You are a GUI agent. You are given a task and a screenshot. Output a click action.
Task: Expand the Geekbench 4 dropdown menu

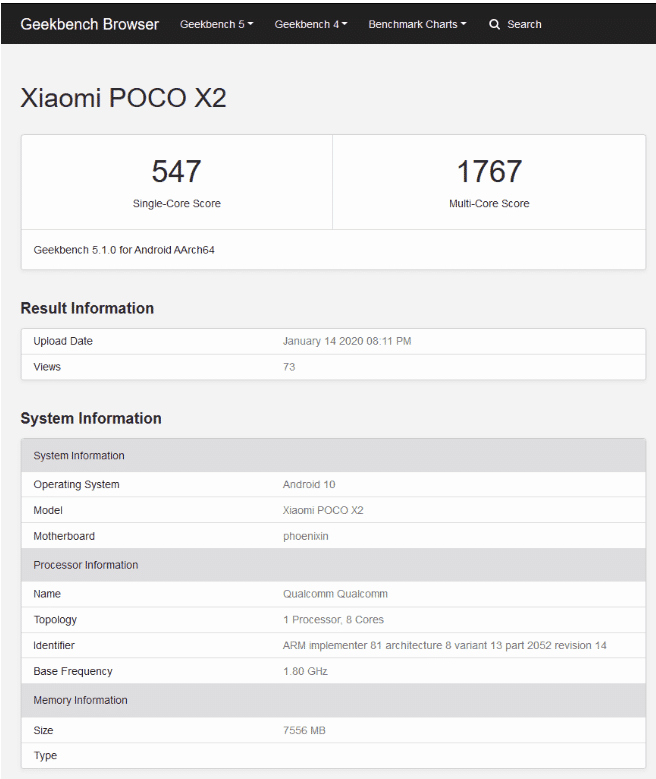311,24
